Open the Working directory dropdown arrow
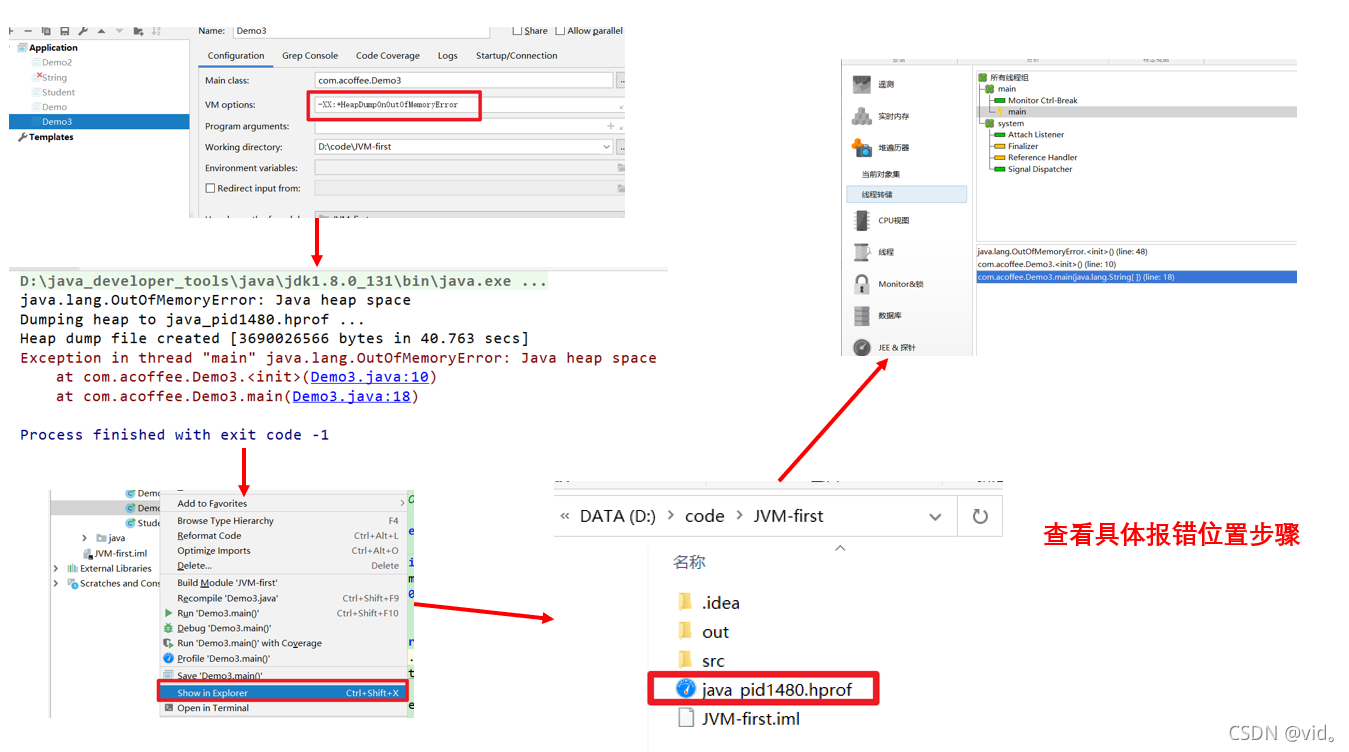 pos(606,147)
